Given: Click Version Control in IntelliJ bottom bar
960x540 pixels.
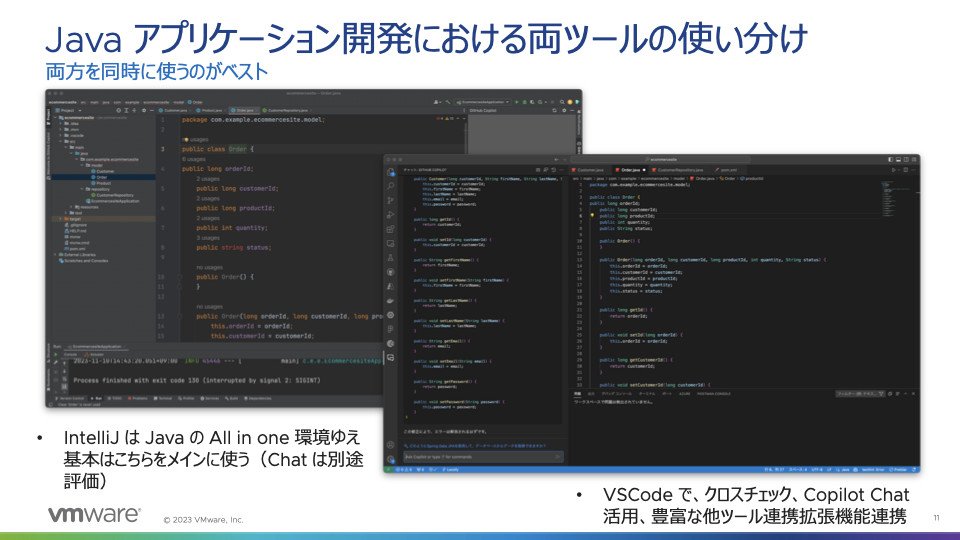Looking at the screenshot, I should point(71,399).
